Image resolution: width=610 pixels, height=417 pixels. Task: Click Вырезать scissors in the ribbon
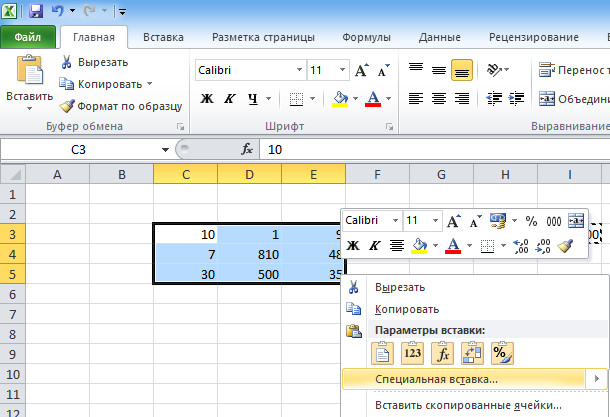click(x=67, y=62)
